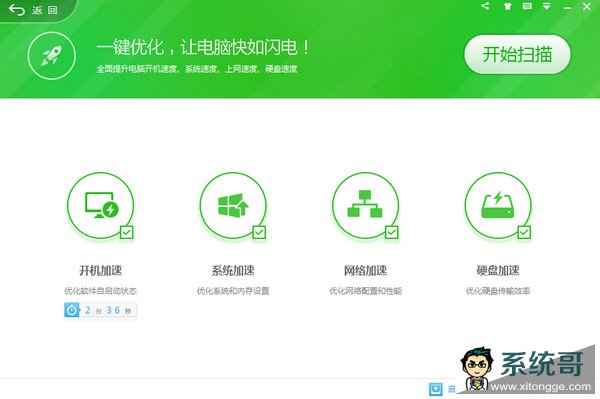Select the 硬盘加速 disk speedup icon
Viewport: 600px width, 399px height.
click(x=498, y=205)
